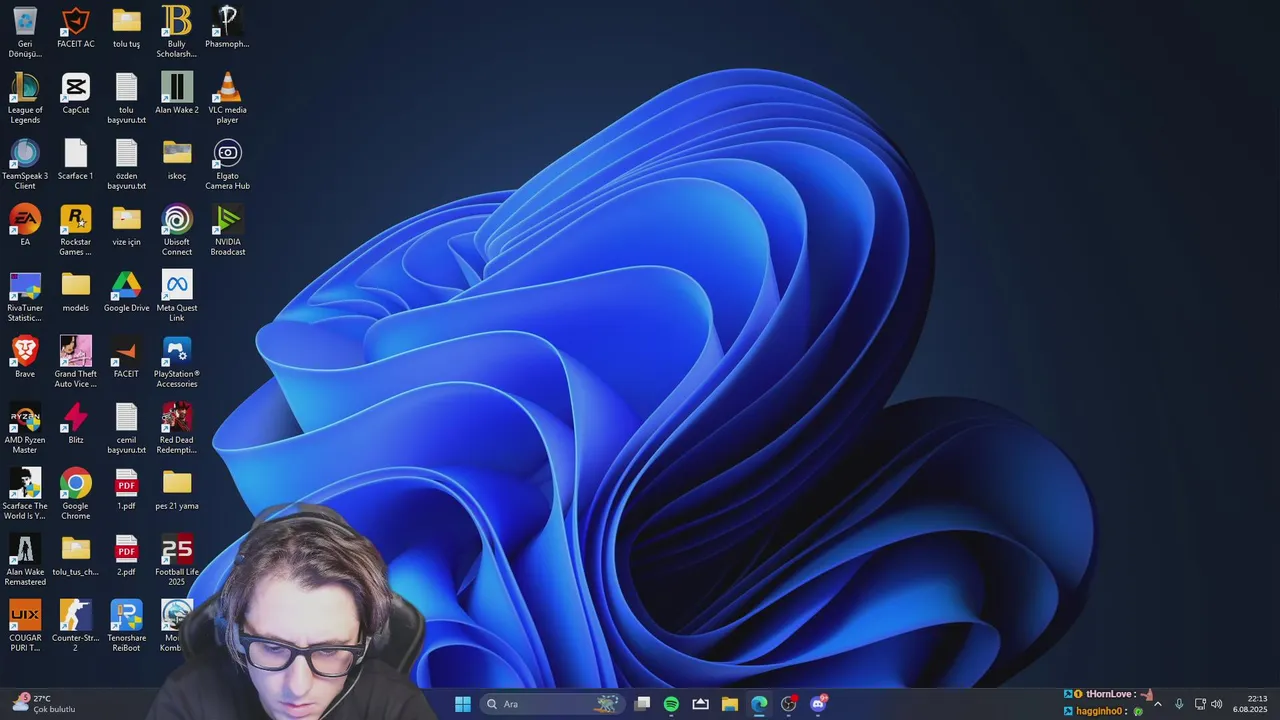Launch Football Life 2025

click(177, 559)
